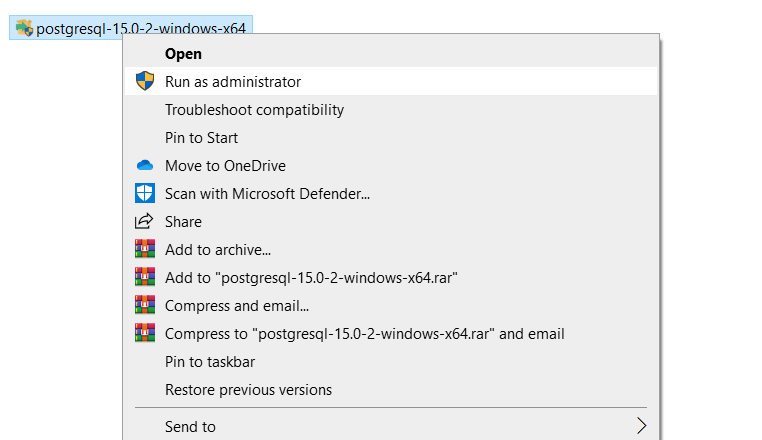Select Pin to Start

(391, 138)
